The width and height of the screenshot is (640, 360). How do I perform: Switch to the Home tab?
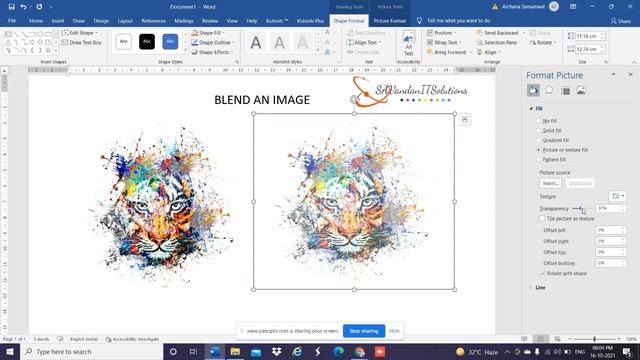(x=36, y=20)
